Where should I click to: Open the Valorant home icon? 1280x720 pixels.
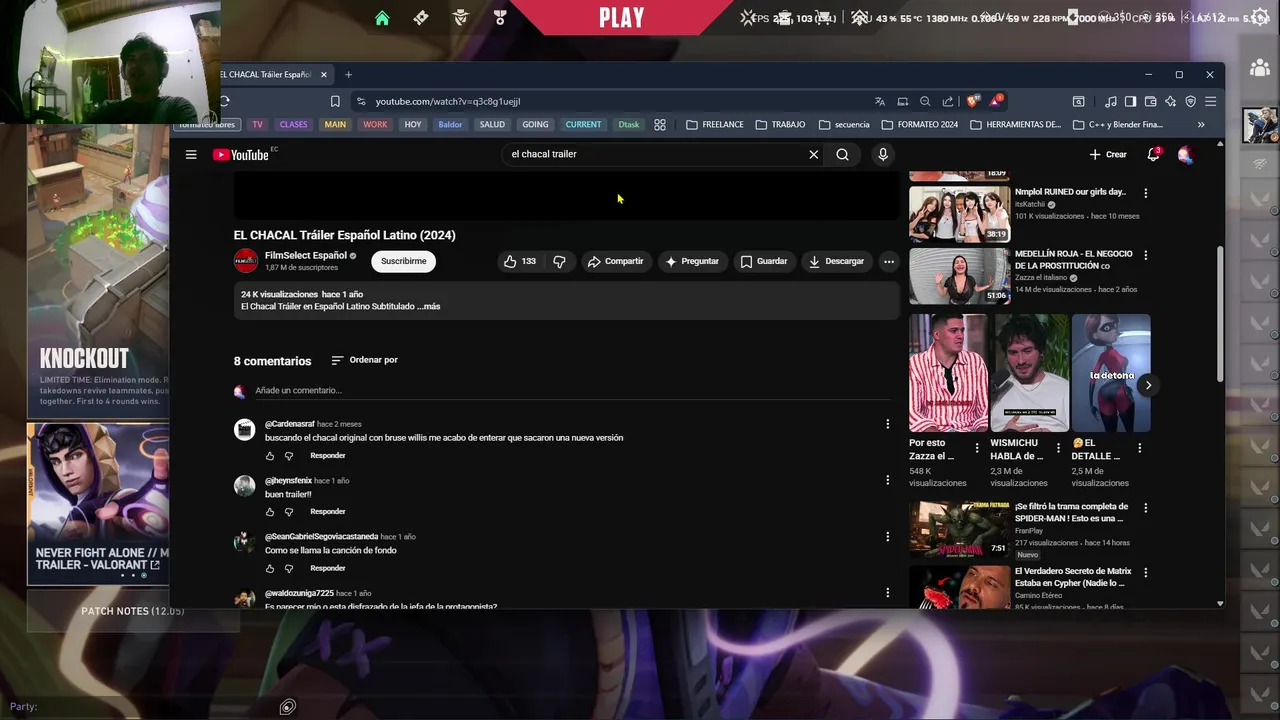click(382, 18)
